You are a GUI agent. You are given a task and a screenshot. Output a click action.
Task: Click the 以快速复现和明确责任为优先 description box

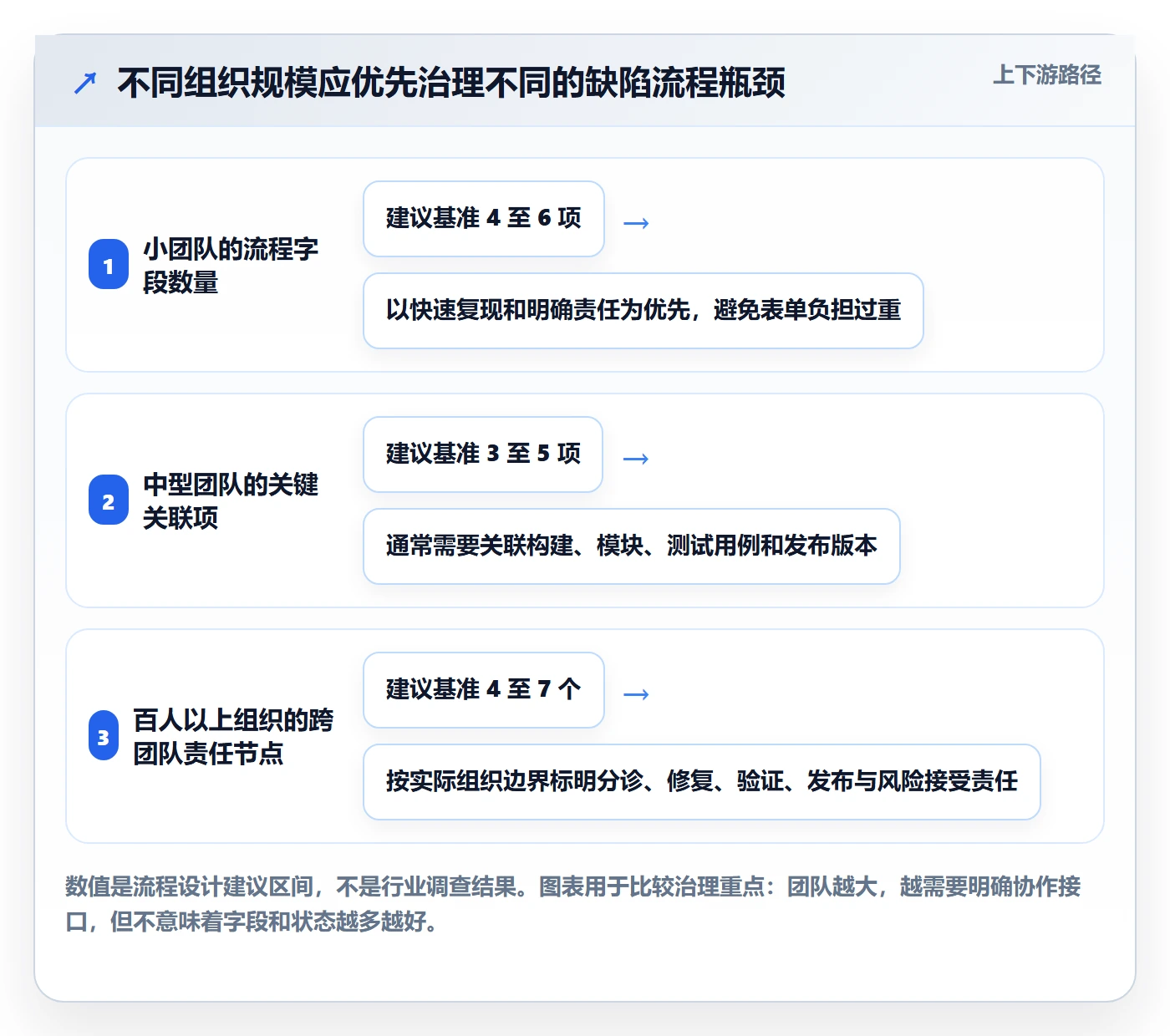(x=643, y=311)
